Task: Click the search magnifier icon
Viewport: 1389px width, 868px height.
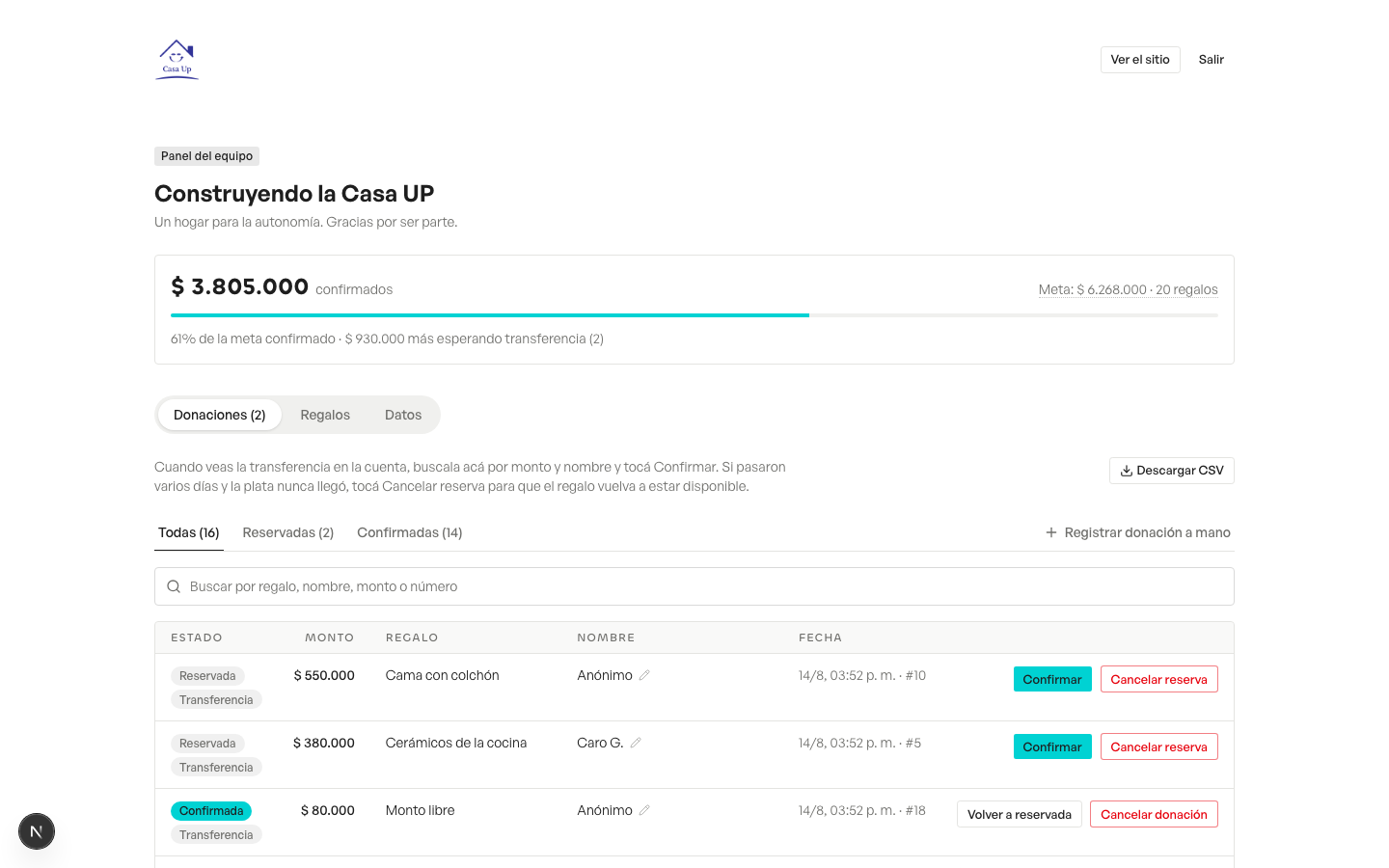Action: 174,586
